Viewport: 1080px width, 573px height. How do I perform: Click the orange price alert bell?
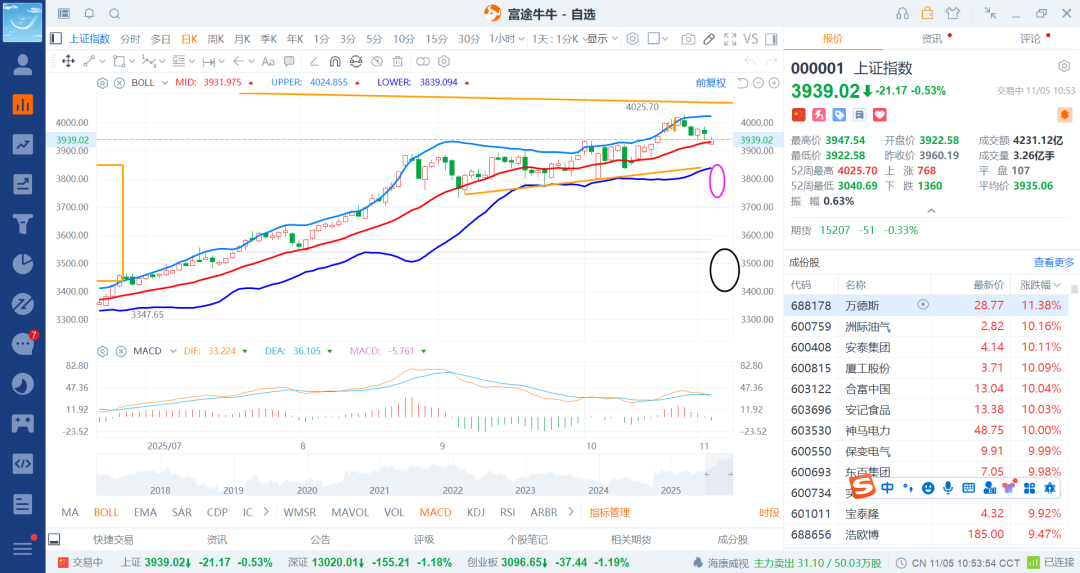click(1064, 114)
